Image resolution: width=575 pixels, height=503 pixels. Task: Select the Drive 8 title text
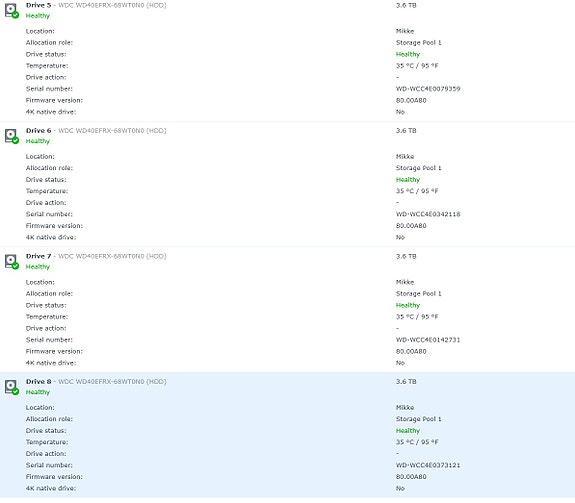pos(39,382)
